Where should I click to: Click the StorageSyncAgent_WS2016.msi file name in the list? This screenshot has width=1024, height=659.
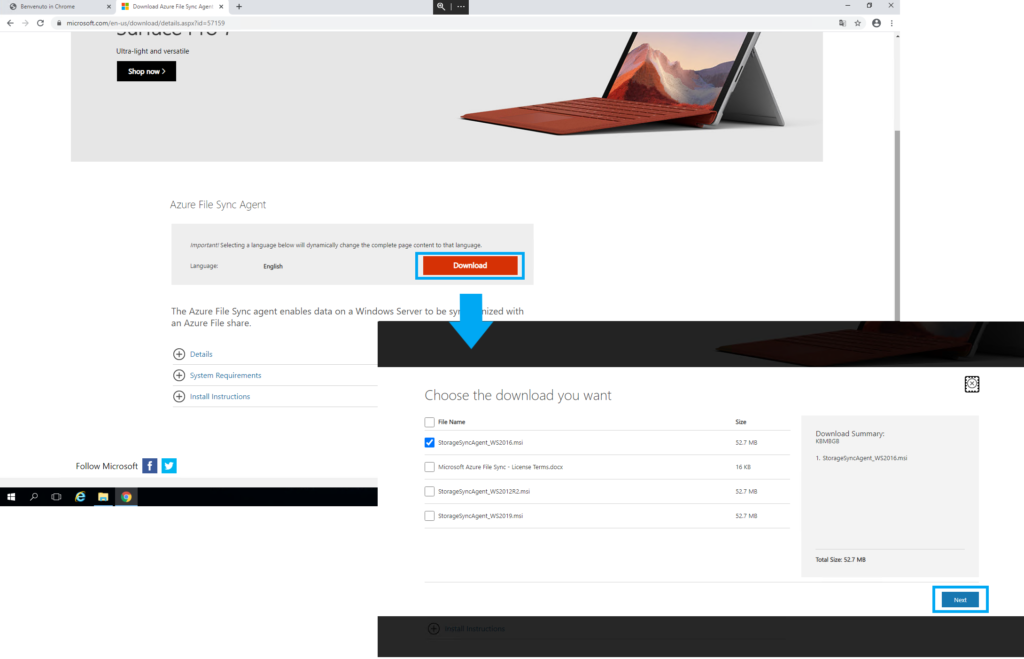click(481, 443)
